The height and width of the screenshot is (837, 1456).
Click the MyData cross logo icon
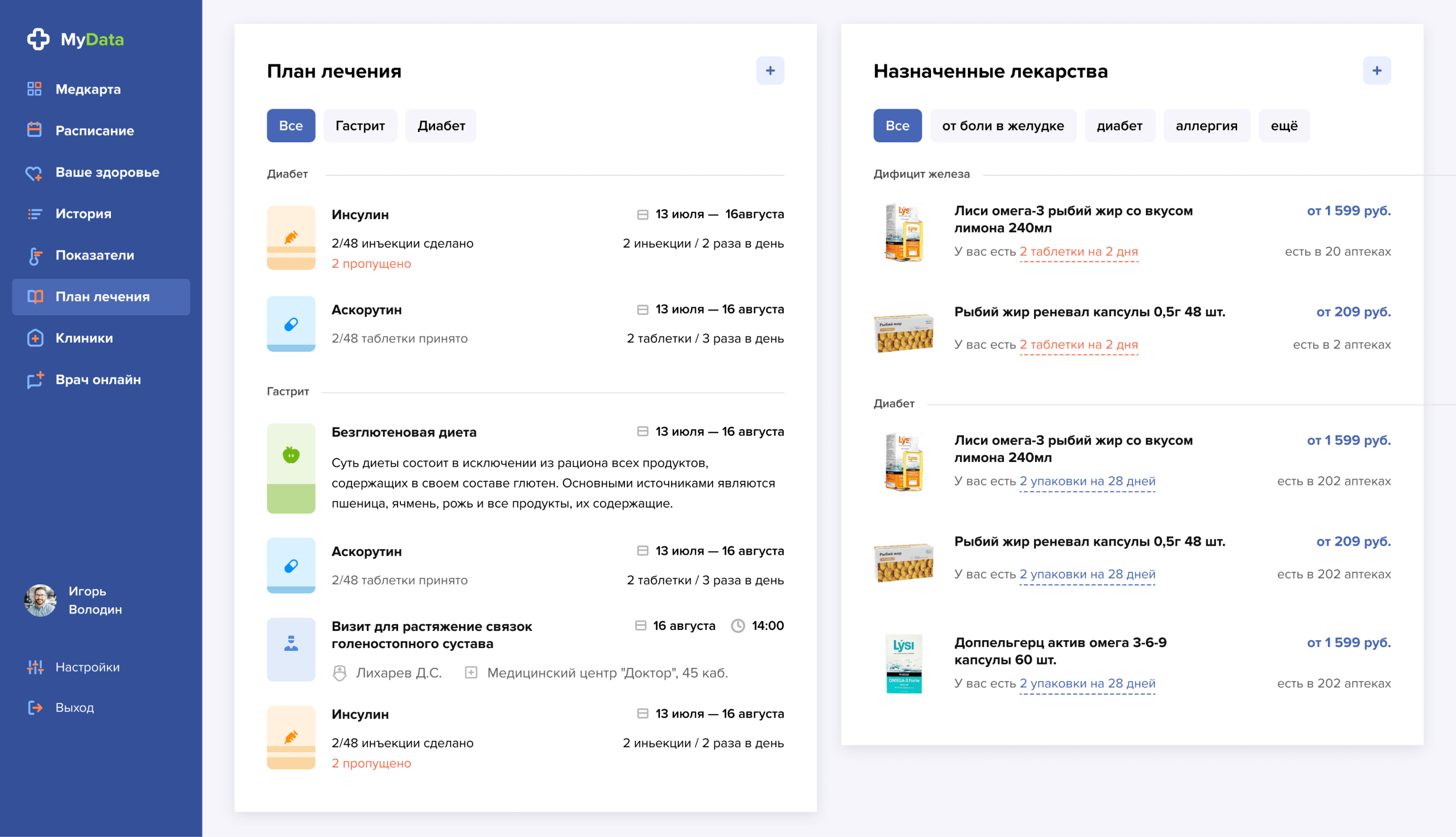pos(38,39)
